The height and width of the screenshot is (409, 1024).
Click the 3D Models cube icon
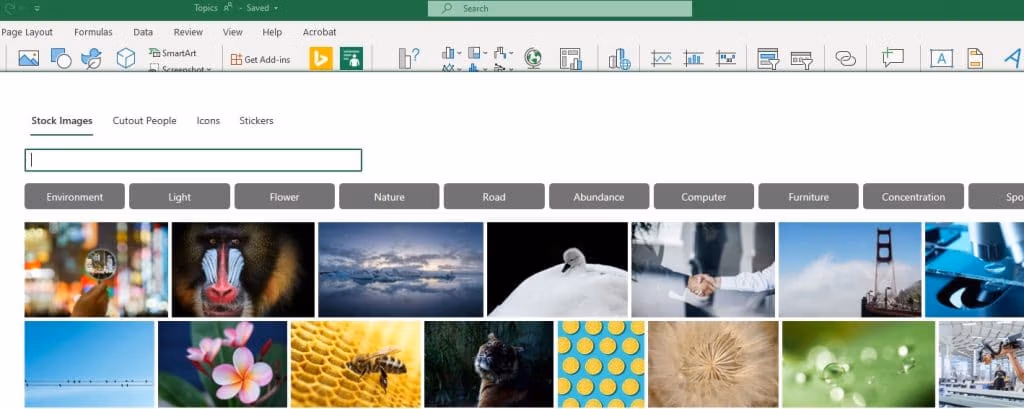click(125, 59)
